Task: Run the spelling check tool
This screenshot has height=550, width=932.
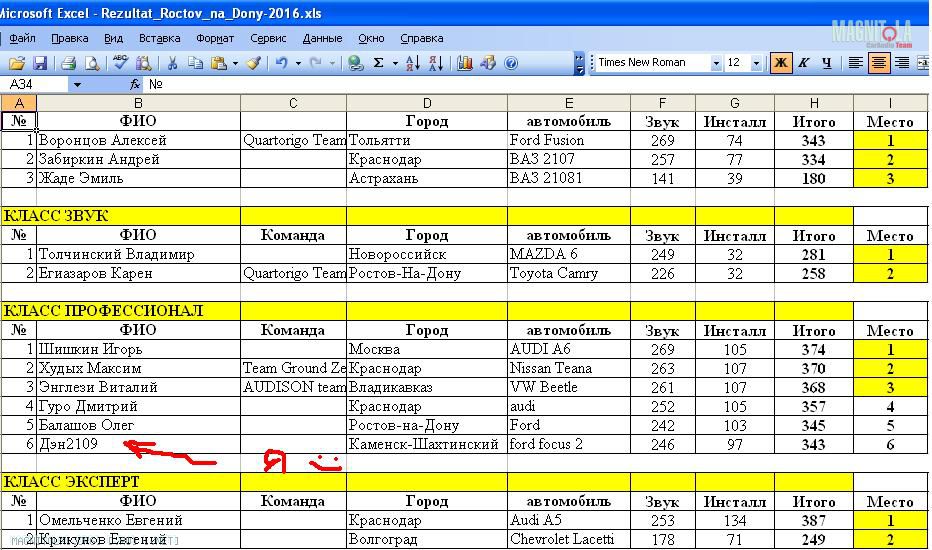Action: click(120, 63)
